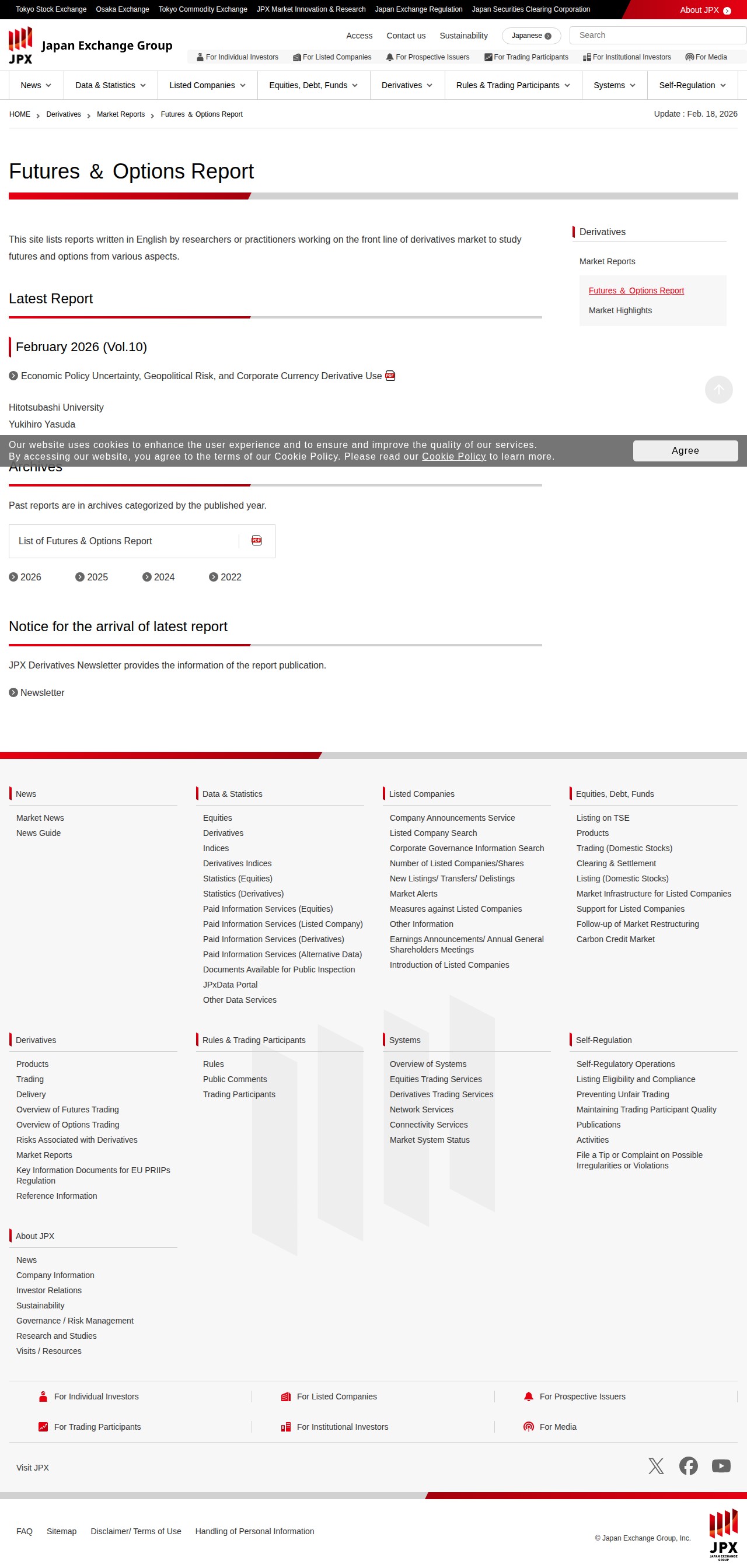Click the arrow bullet next to 2024 archive
The height and width of the screenshot is (1568, 747).
coord(146,577)
